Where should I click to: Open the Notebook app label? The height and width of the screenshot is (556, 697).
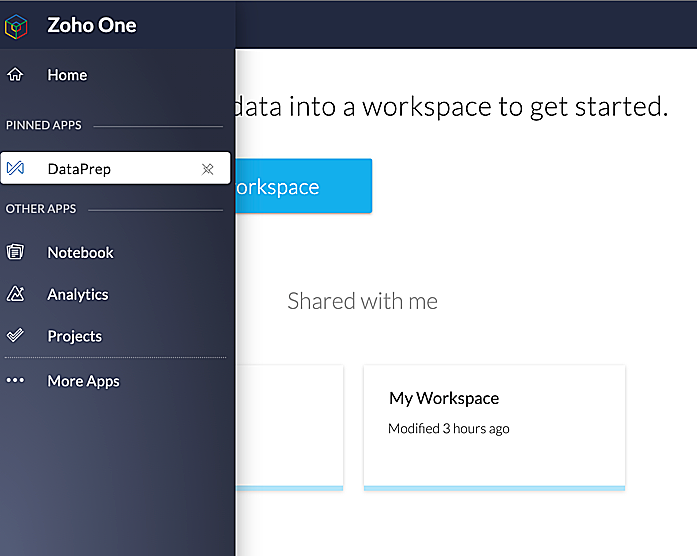point(80,252)
